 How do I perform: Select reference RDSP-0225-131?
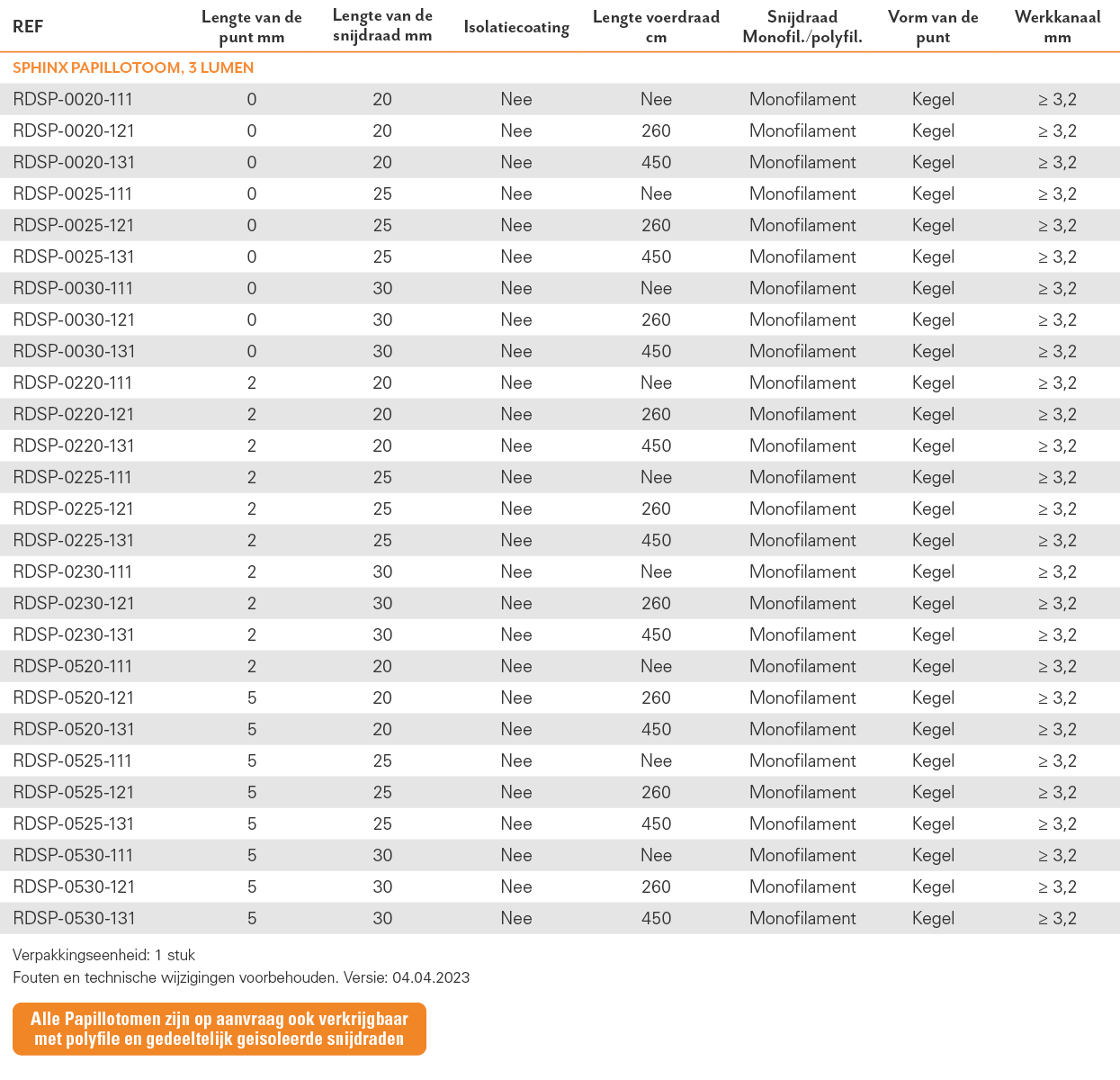pos(74,540)
